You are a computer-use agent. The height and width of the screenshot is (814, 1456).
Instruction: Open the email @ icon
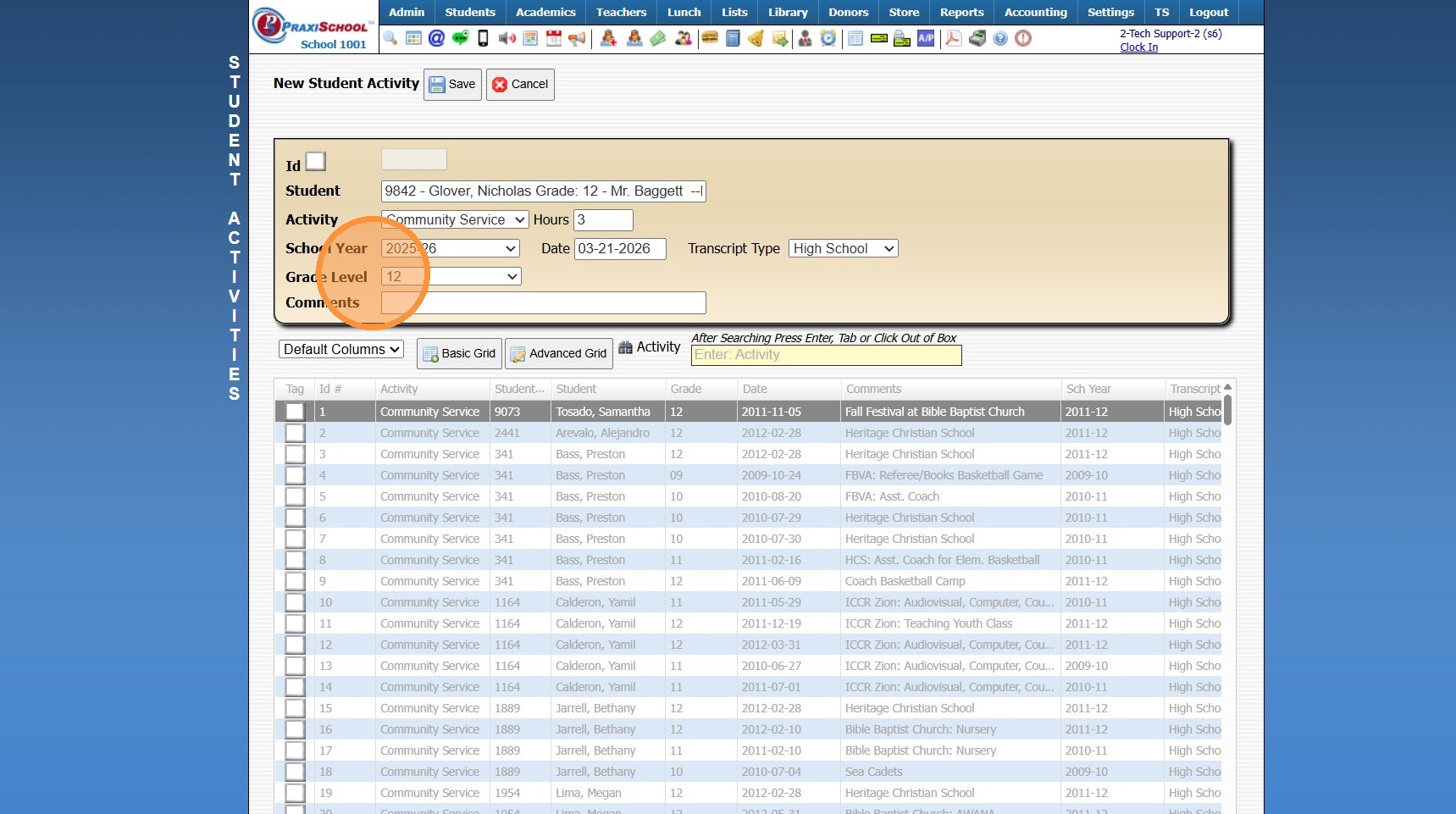436,38
